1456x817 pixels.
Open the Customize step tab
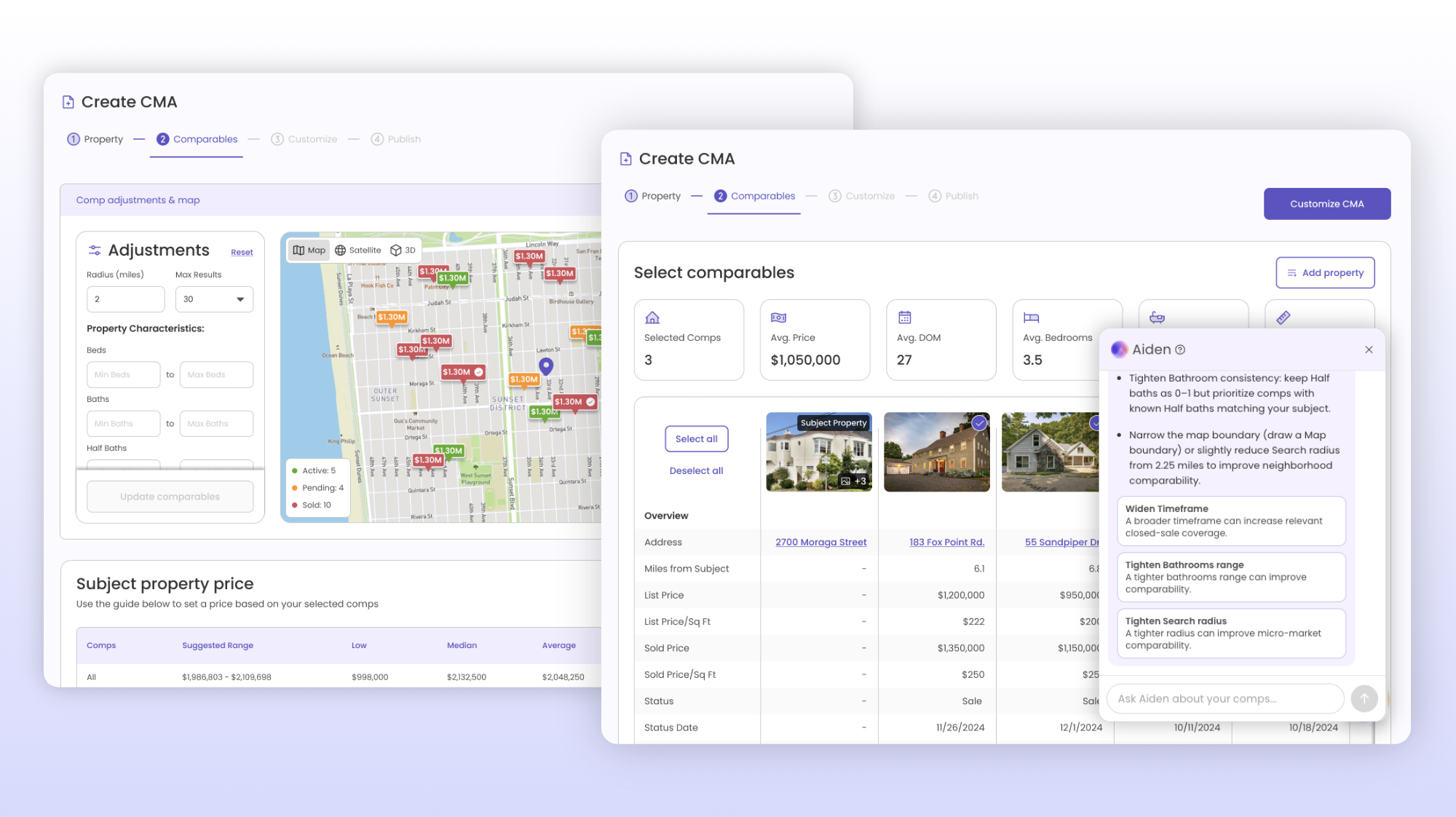click(x=862, y=196)
